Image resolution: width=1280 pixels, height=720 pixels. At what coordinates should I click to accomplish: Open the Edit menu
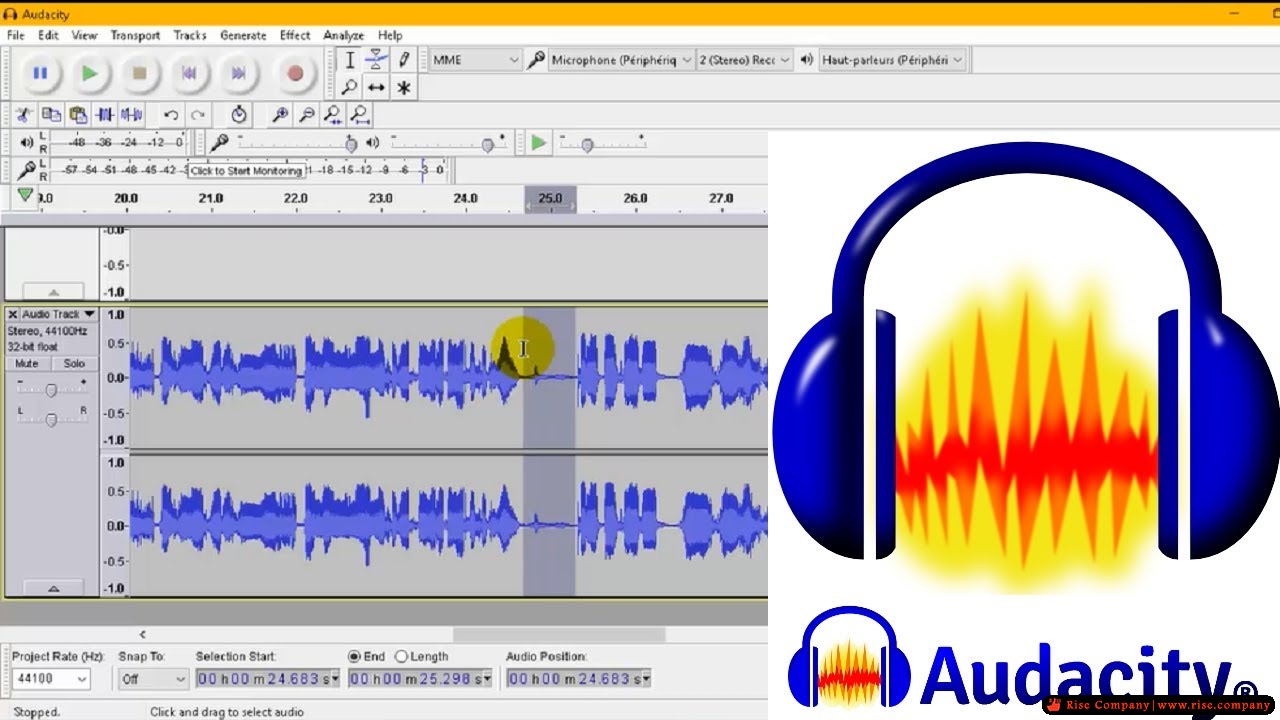pos(48,35)
